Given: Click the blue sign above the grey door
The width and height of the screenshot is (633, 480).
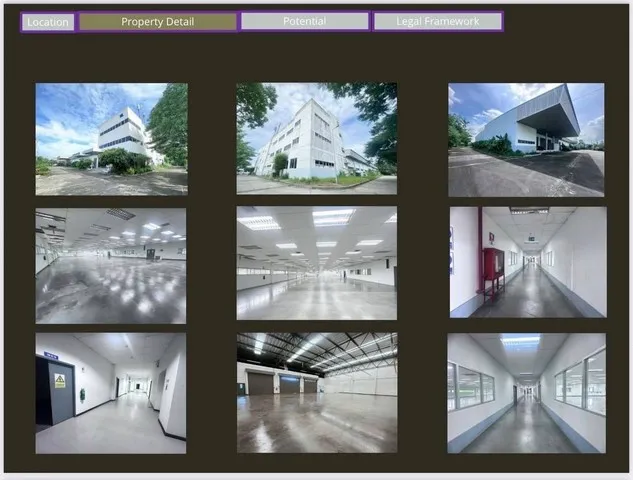Looking at the screenshot, I should pos(51,356).
